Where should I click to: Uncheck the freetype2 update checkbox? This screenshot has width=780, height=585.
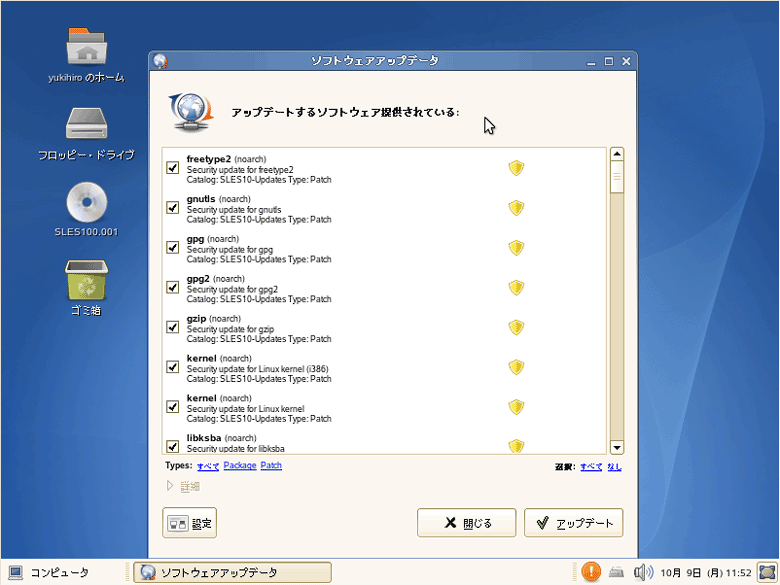[173, 168]
